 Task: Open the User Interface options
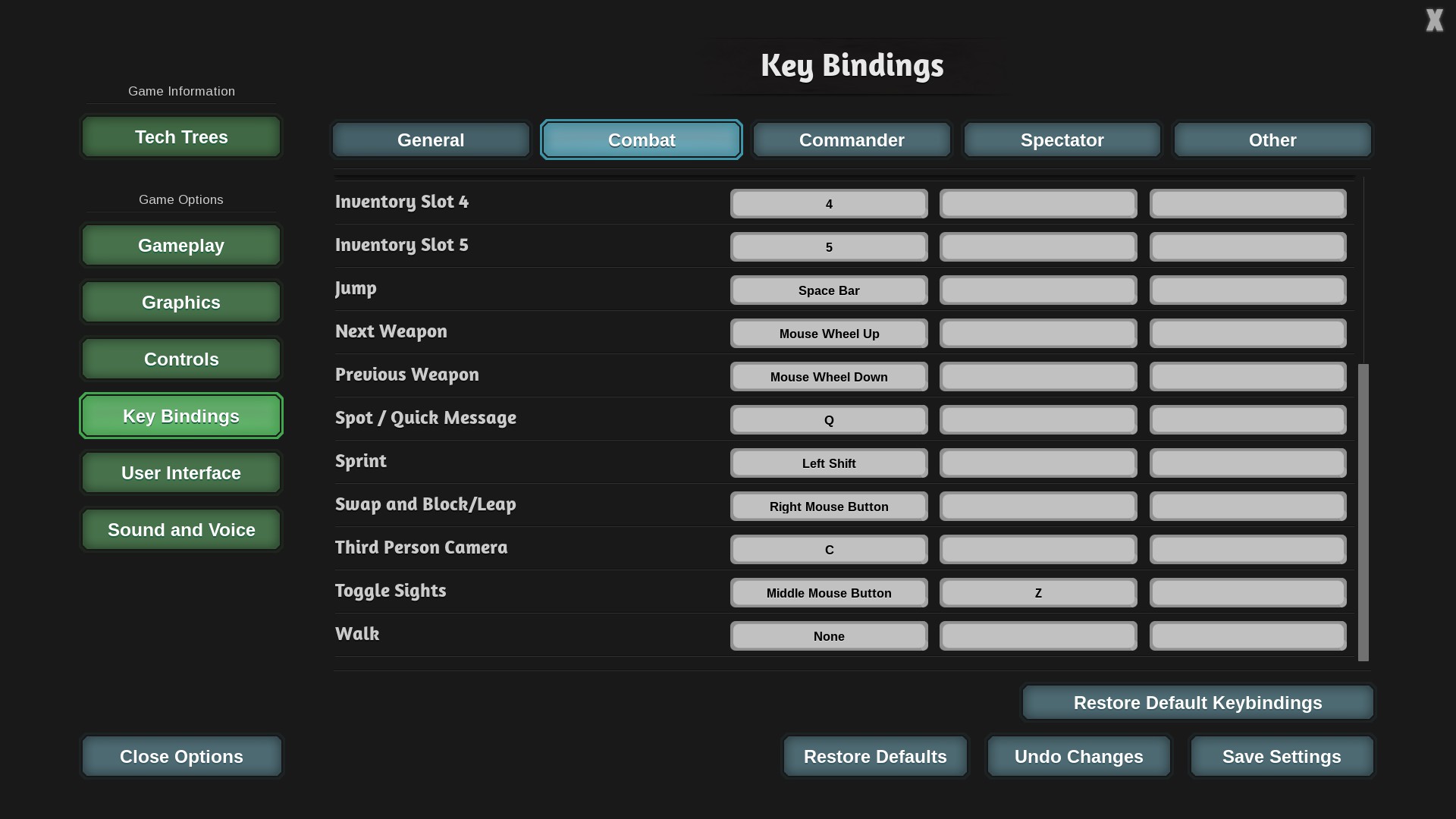pos(181,473)
